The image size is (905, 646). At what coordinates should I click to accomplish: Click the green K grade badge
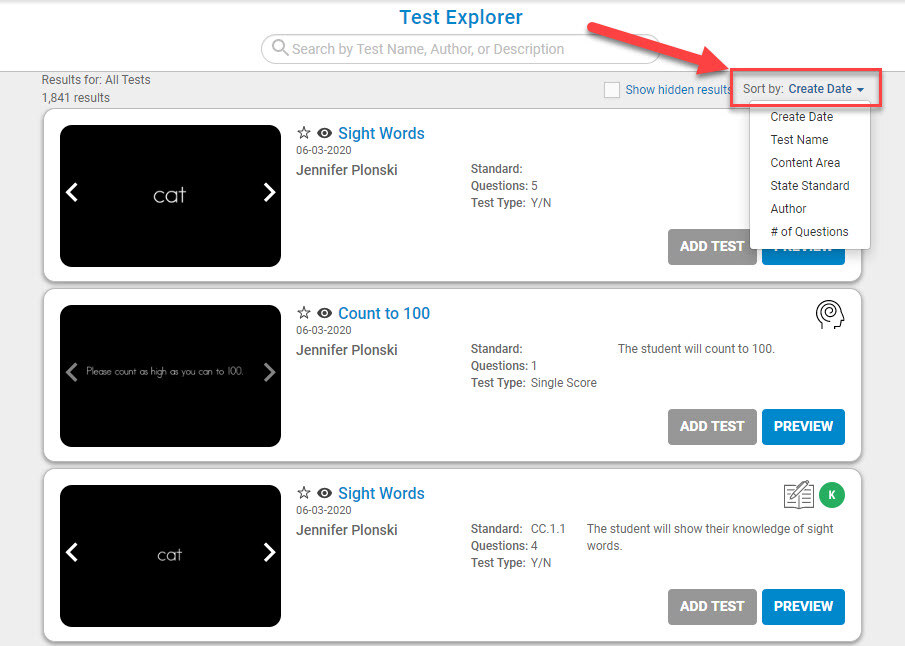tap(832, 495)
